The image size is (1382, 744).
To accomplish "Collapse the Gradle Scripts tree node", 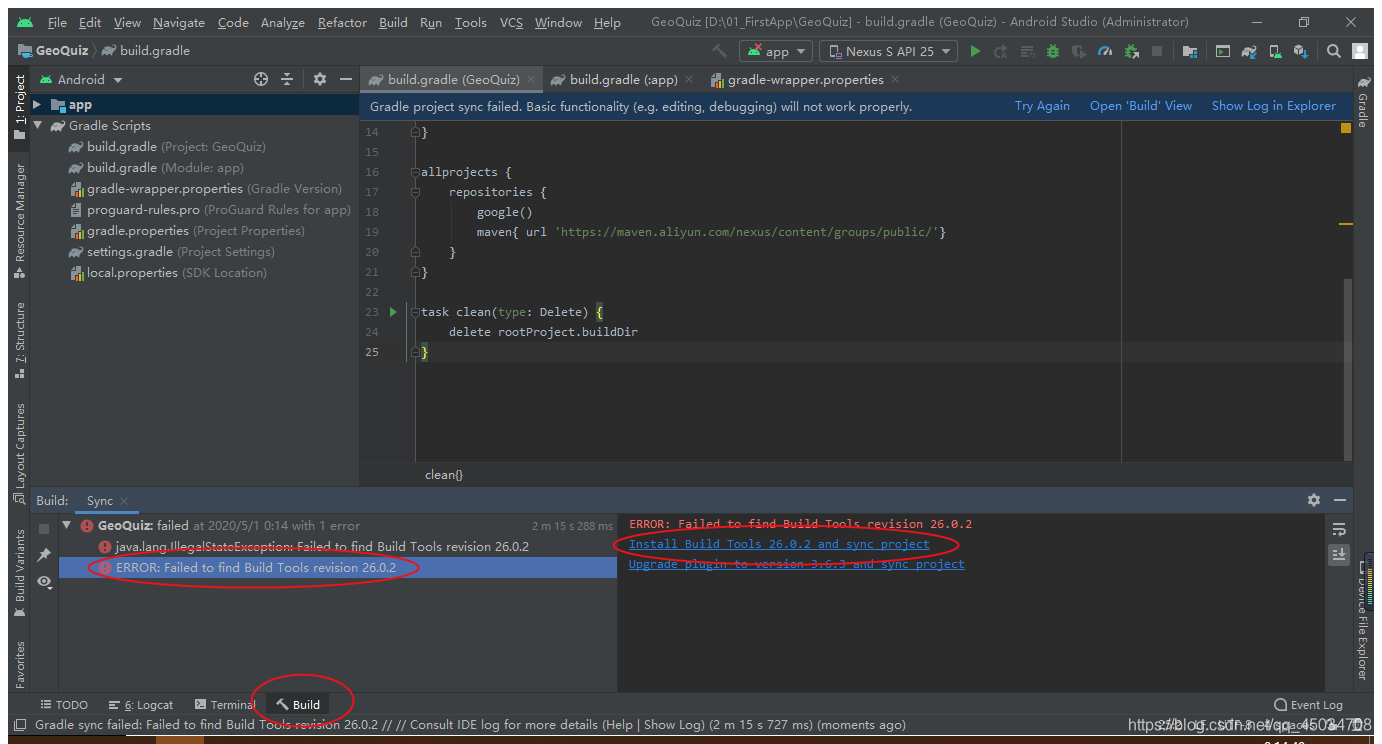I will (x=37, y=125).
